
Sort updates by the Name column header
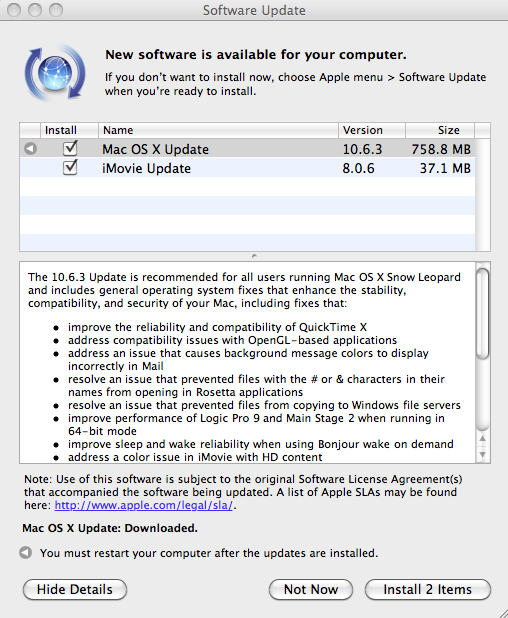(218, 130)
